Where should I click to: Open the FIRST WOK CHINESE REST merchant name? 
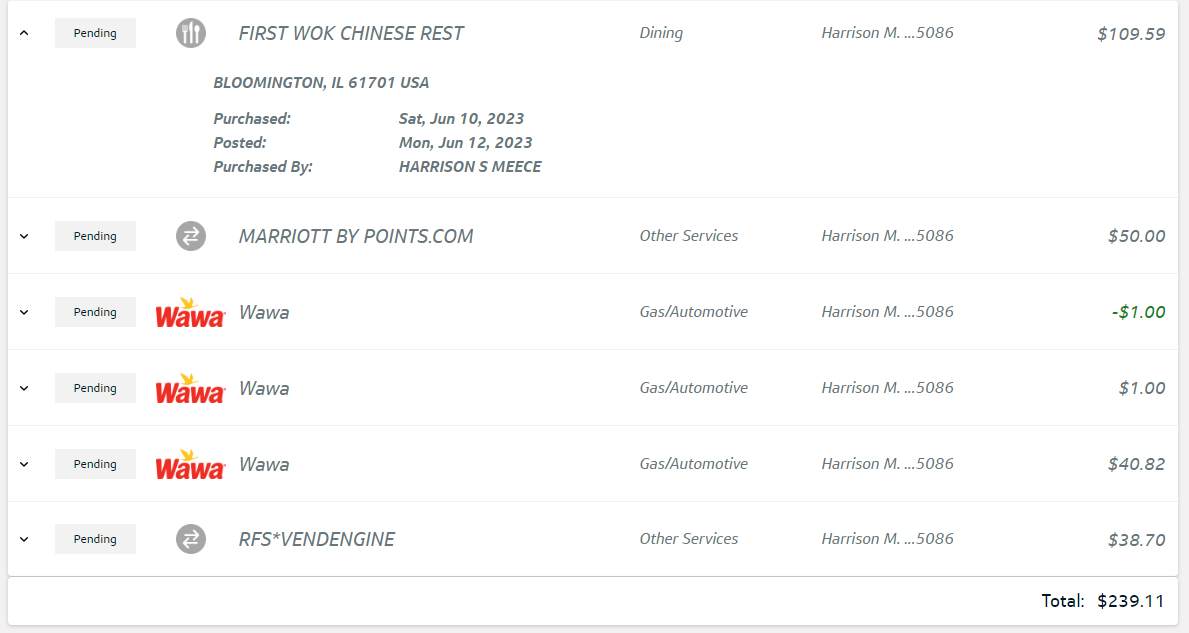[x=351, y=33]
